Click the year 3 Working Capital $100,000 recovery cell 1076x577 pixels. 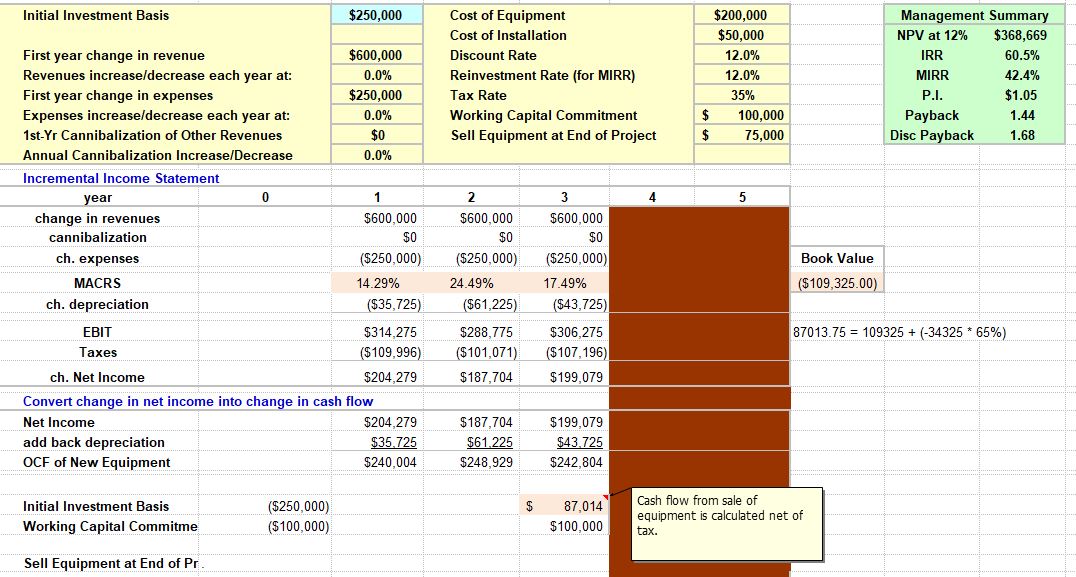[x=564, y=526]
